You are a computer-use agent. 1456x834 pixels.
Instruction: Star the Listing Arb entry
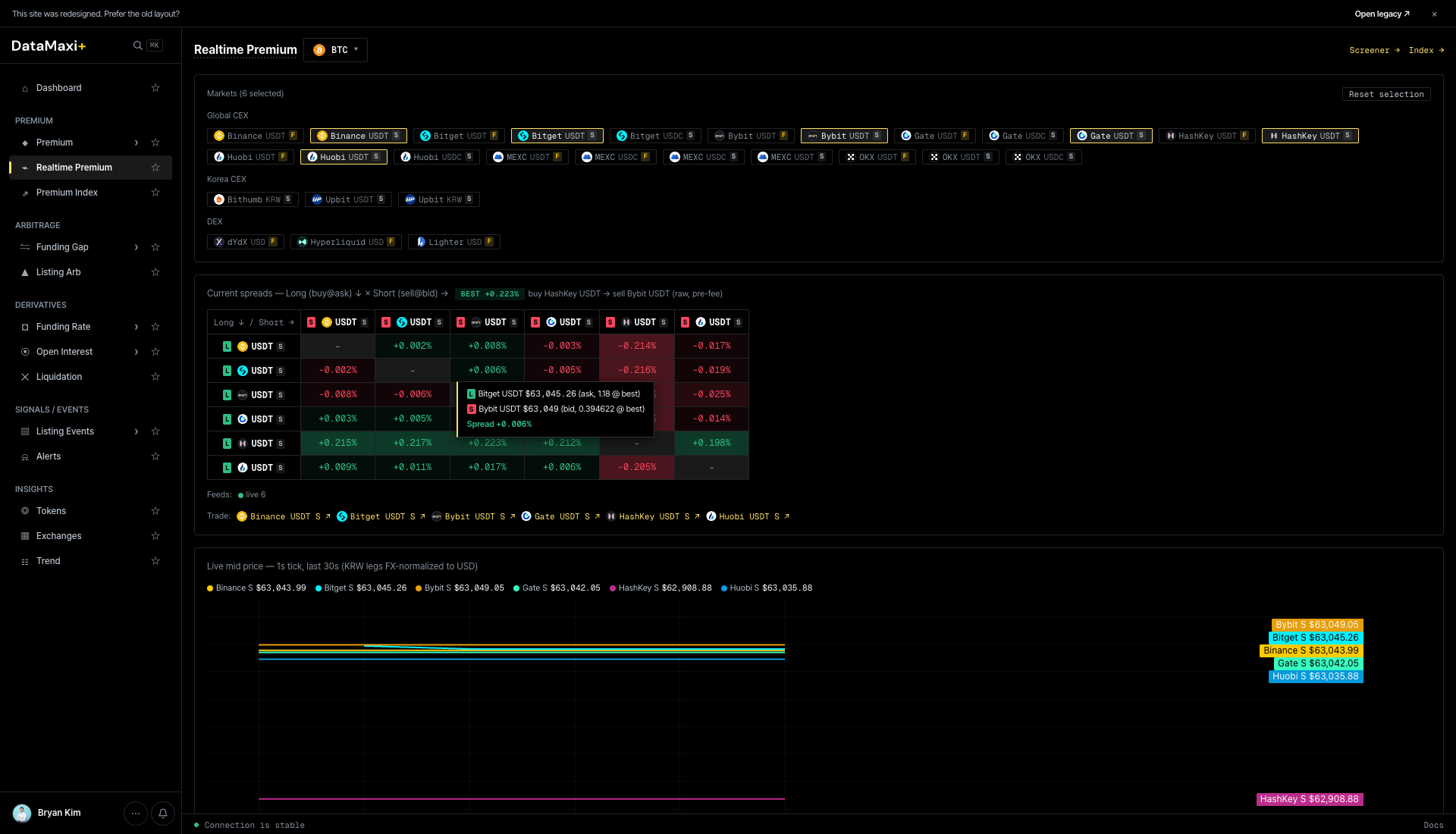click(155, 272)
